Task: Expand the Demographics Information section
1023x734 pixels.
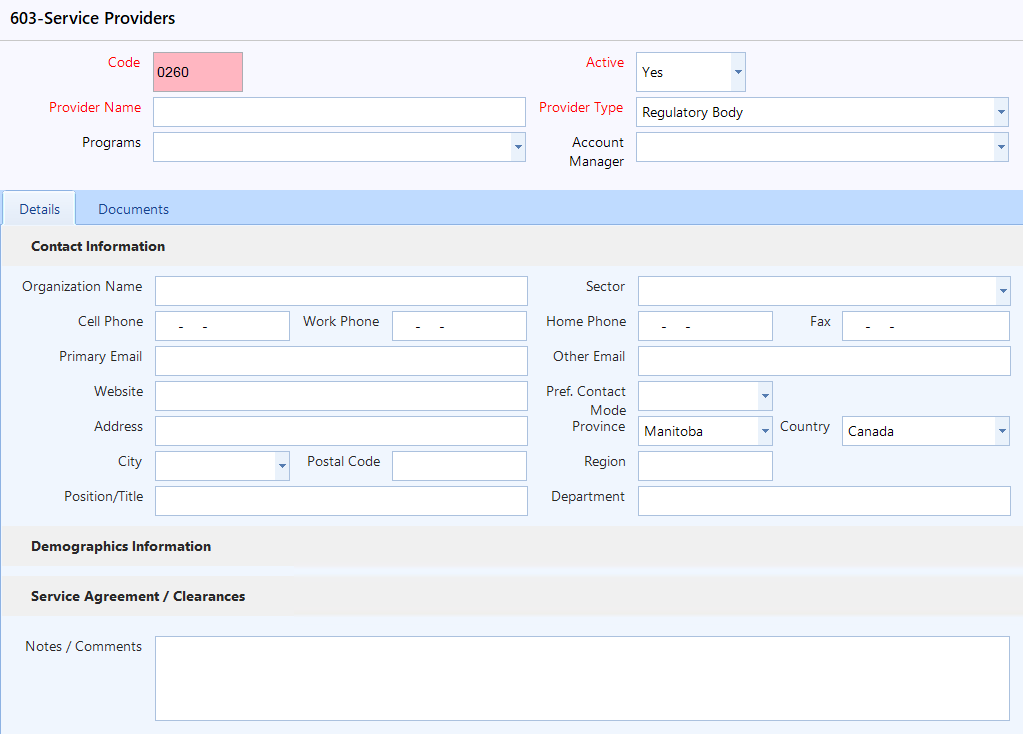Action: [x=512, y=547]
